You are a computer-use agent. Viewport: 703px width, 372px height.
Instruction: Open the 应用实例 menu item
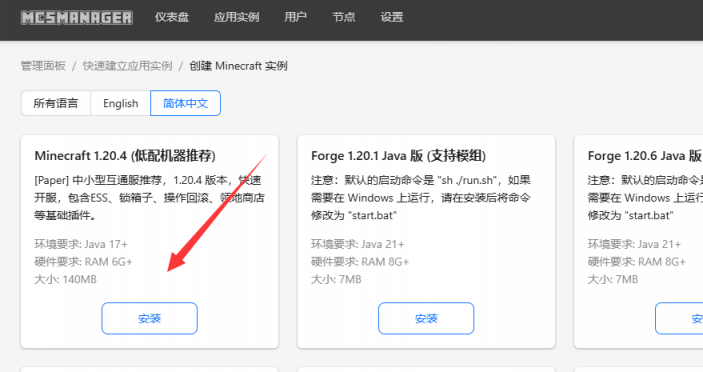point(236,17)
